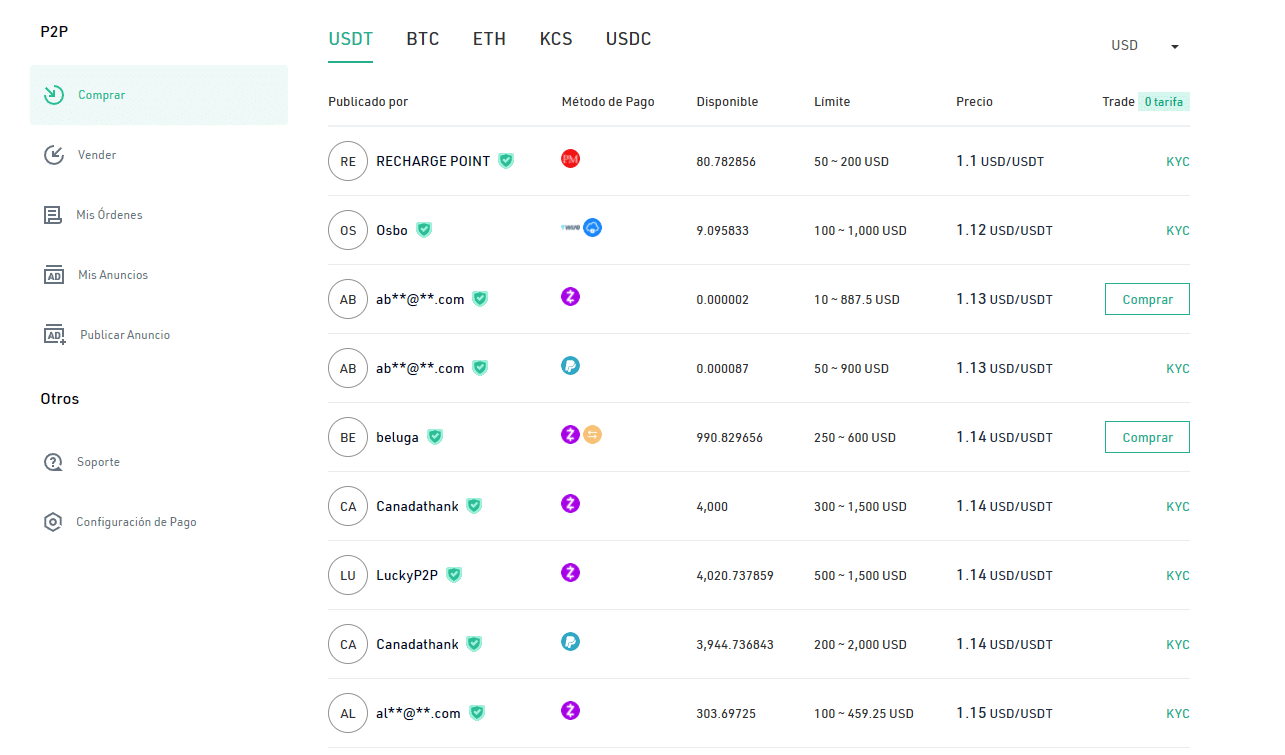Open the Vender section in sidebar
Viewport: 1285px width, 755px height.
pos(97,155)
